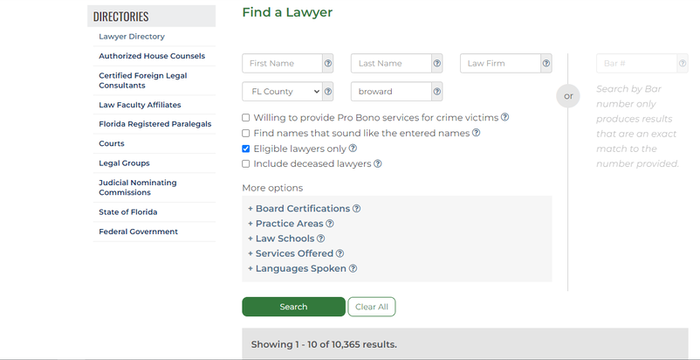700x360 pixels.
Task: Click help icon beside Last Name field
Action: [437, 63]
